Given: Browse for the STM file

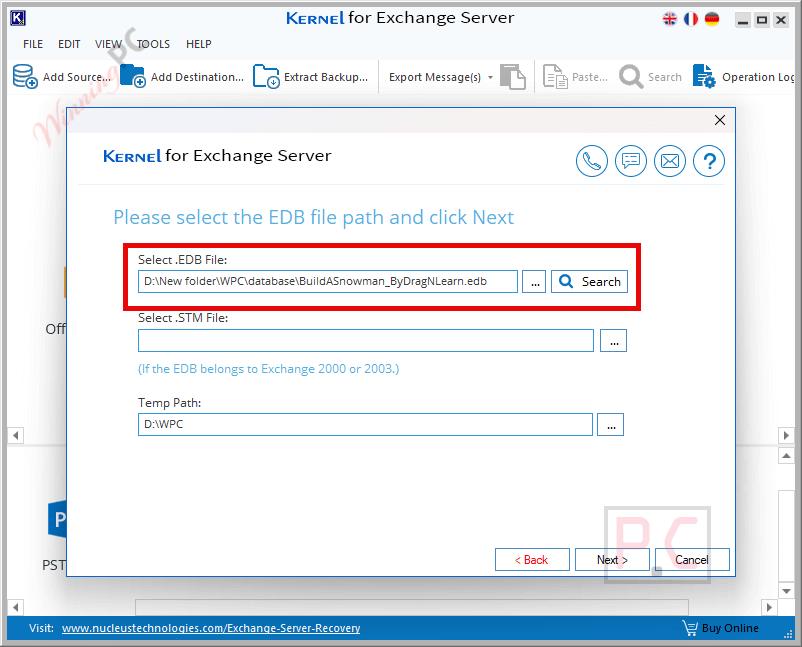Looking at the screenshot, I should 613,341.
